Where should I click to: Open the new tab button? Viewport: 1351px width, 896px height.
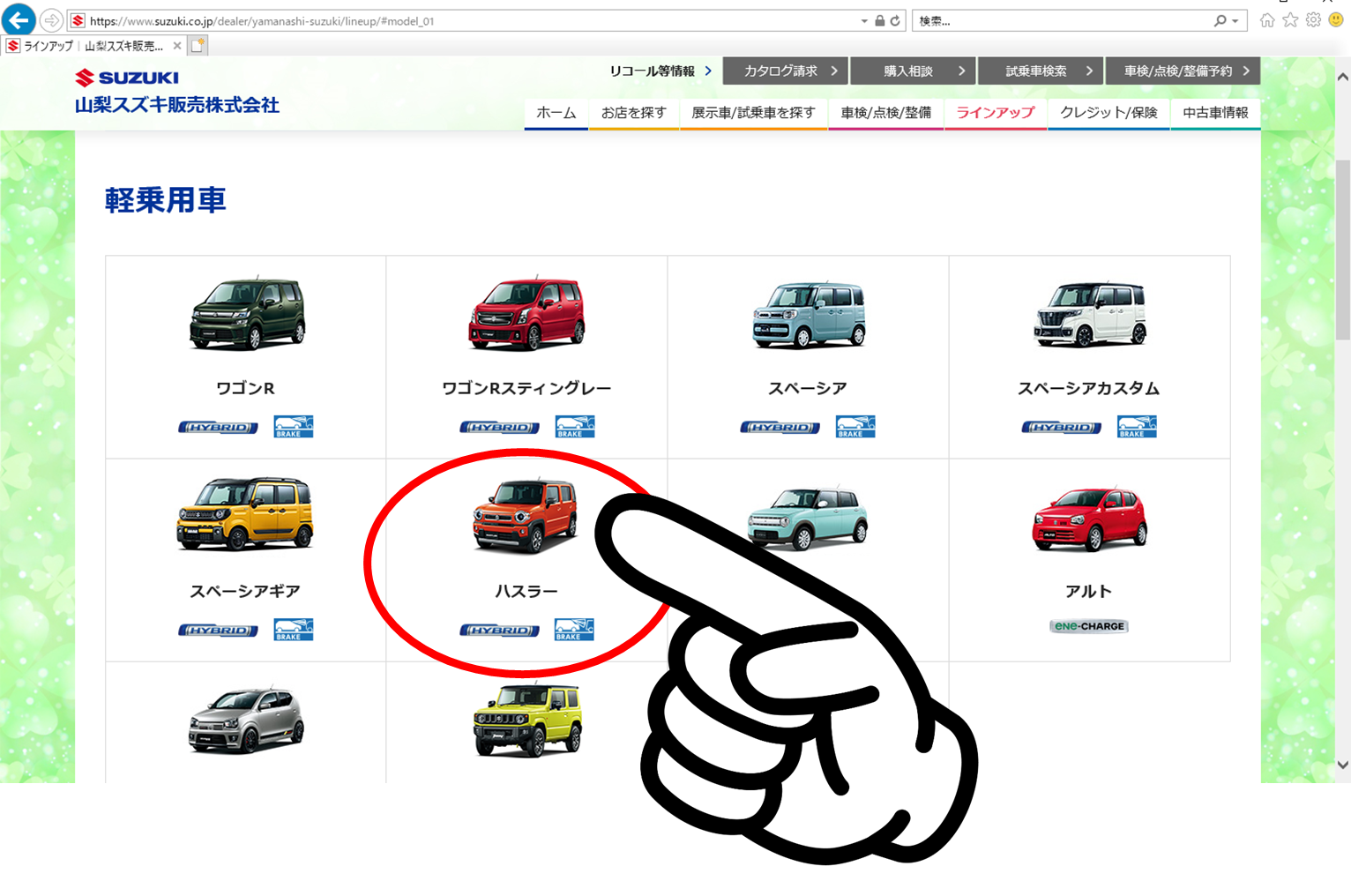coord(198,45)
